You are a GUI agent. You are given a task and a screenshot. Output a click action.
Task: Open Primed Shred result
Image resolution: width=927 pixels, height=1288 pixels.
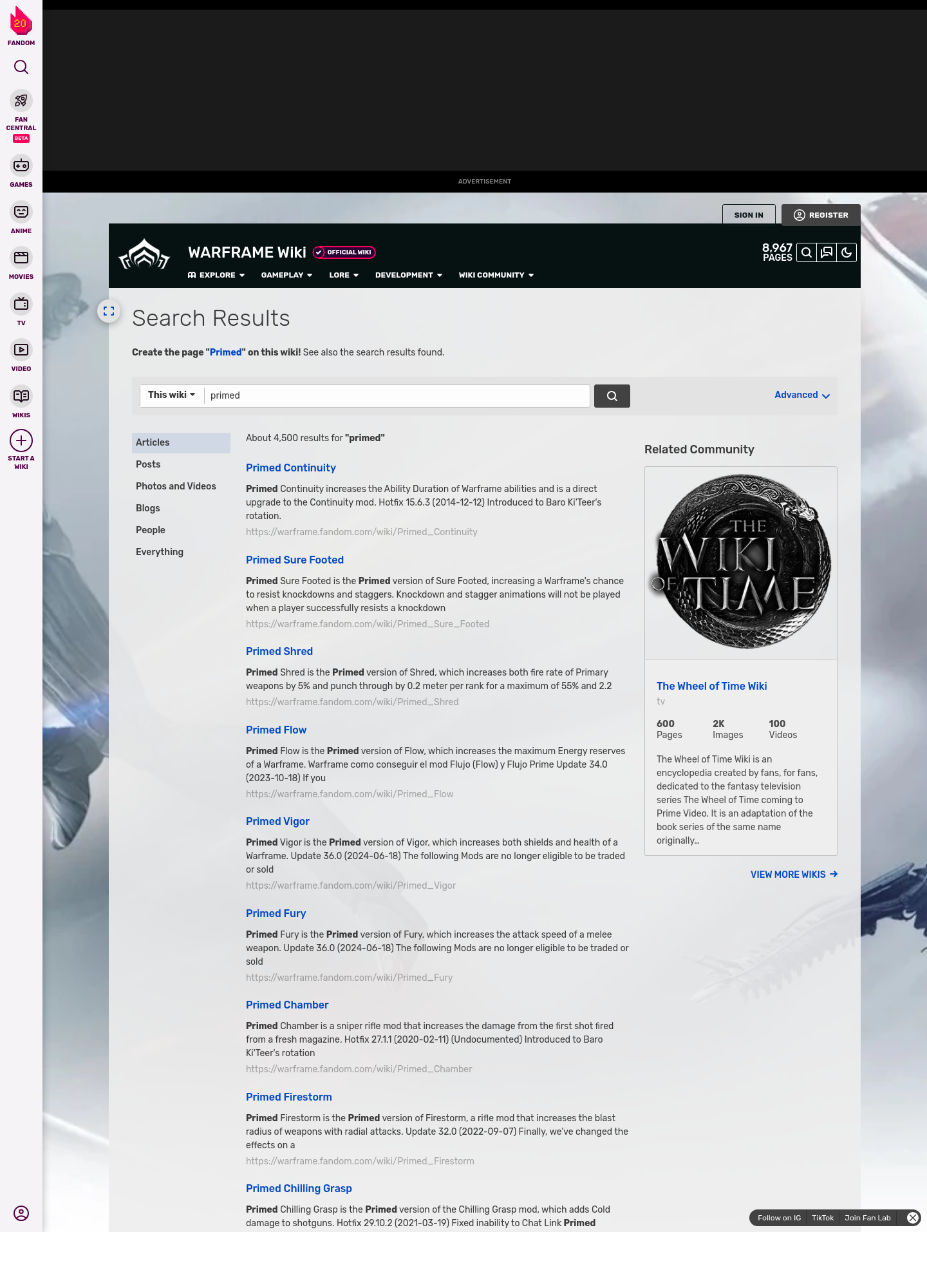[279, 651]
